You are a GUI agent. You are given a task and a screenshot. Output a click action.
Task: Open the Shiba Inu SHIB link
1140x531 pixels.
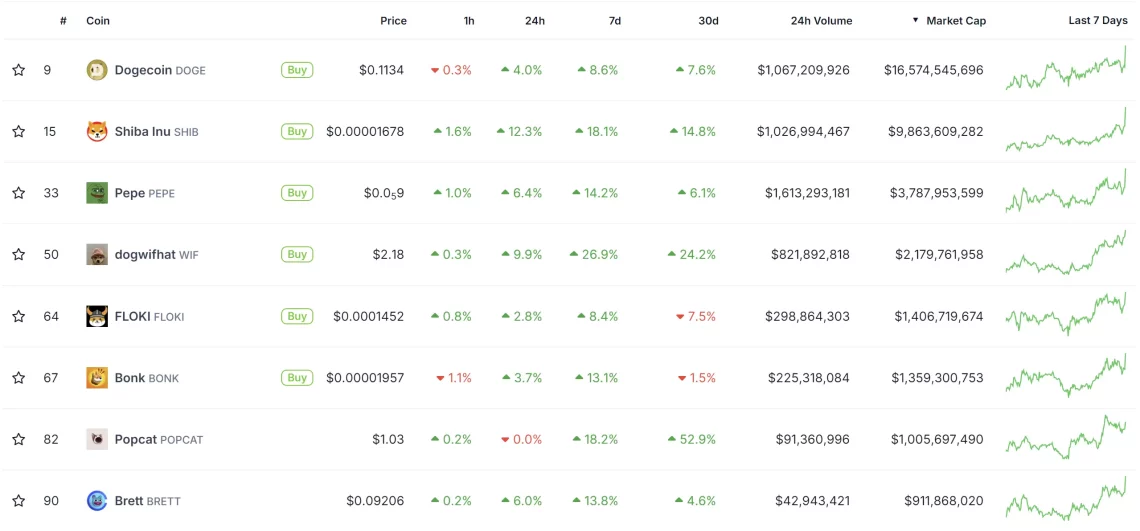[156, 132]
